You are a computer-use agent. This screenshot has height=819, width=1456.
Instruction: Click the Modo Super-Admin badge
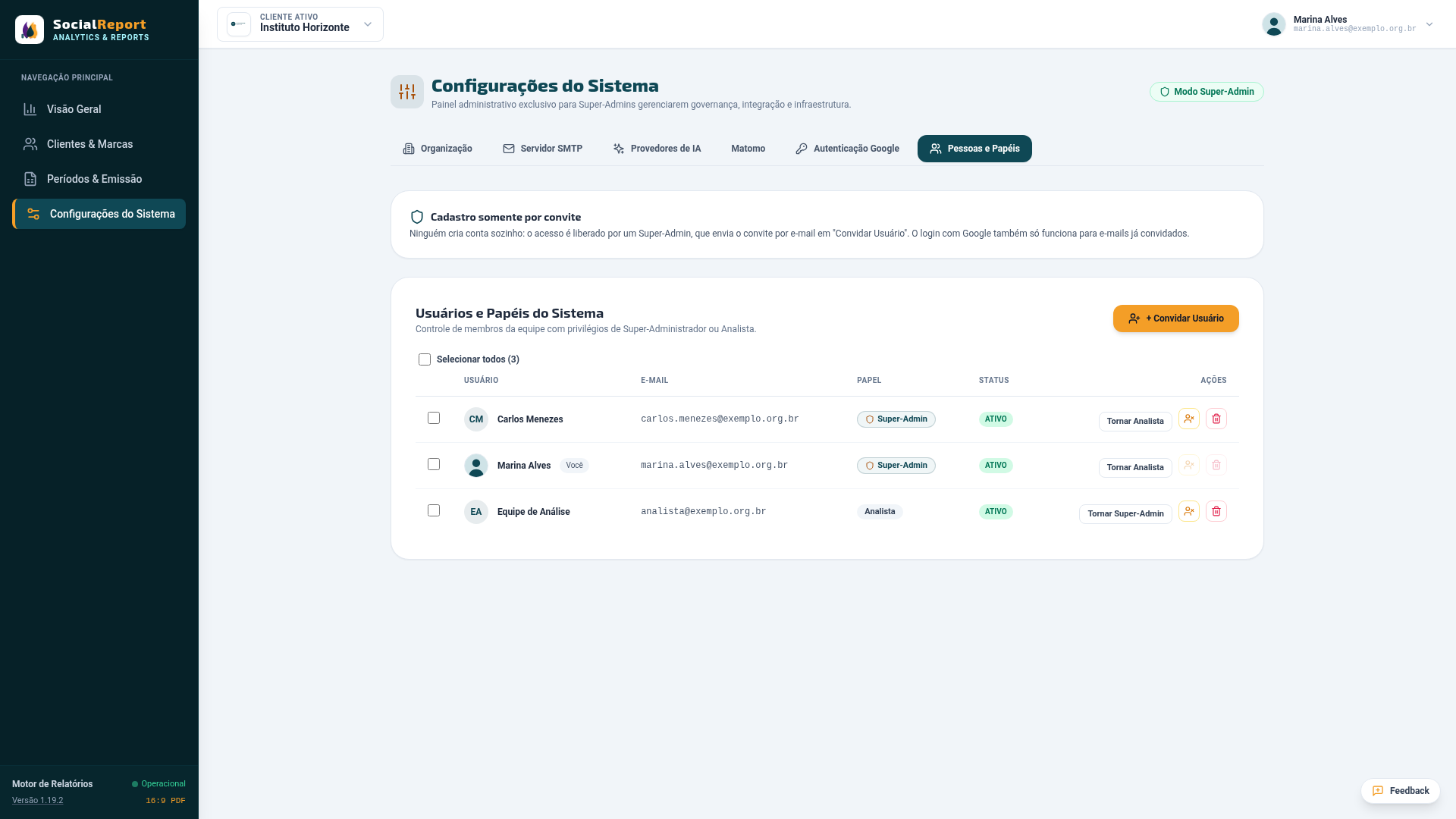1207,92
